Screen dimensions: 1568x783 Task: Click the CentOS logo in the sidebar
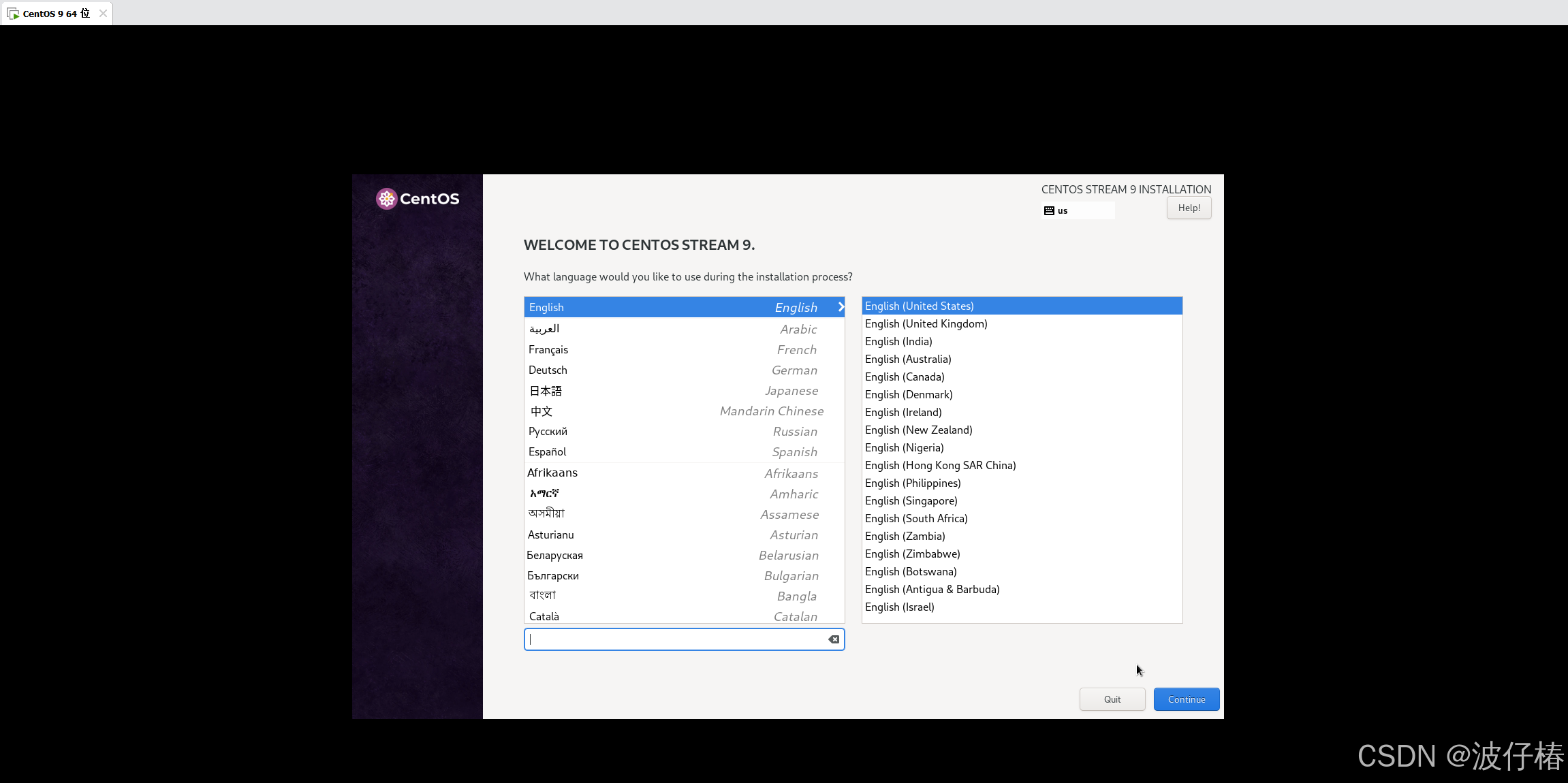tap(418, 199)
